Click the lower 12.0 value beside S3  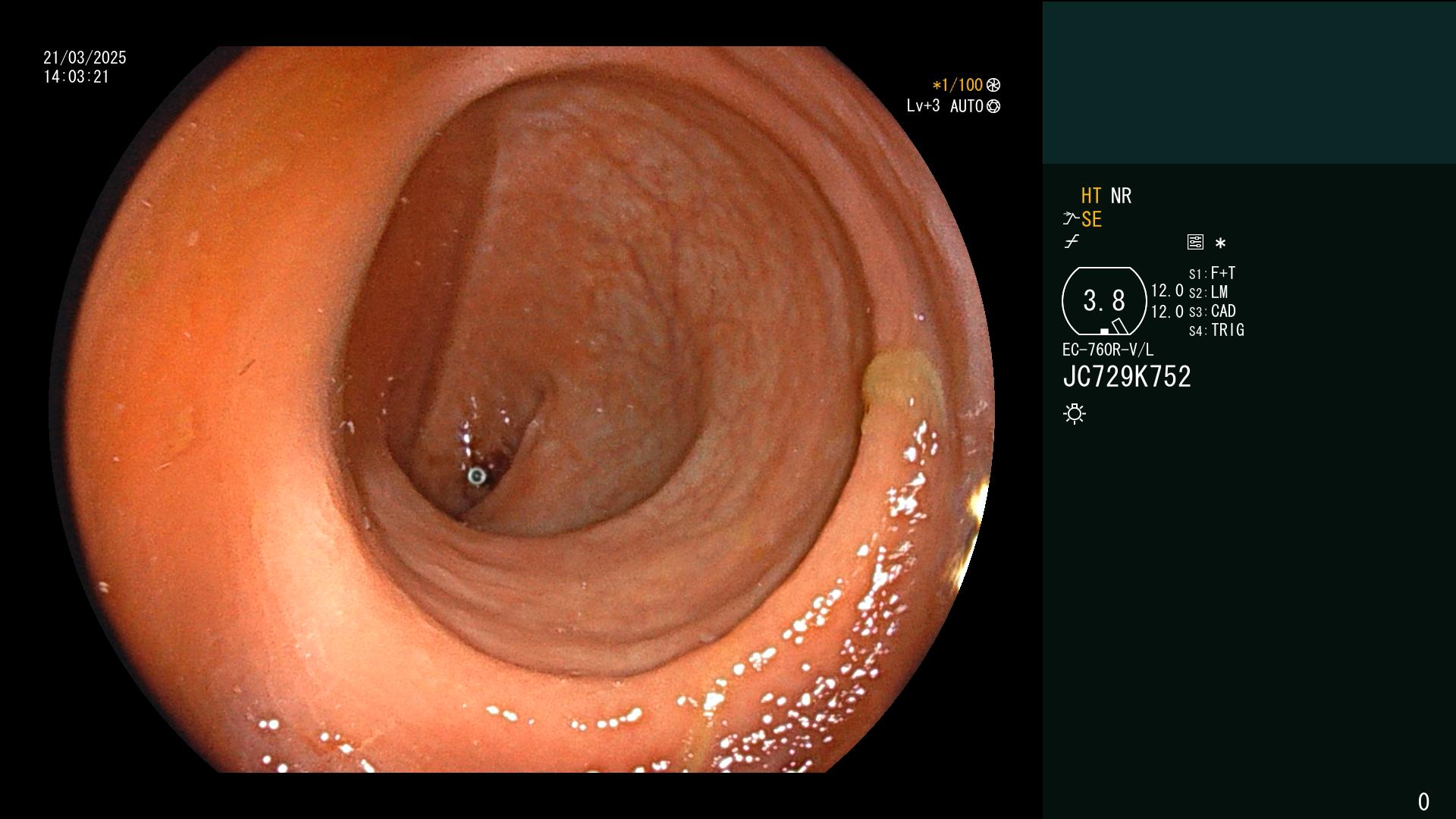(x=1167, y=312)
